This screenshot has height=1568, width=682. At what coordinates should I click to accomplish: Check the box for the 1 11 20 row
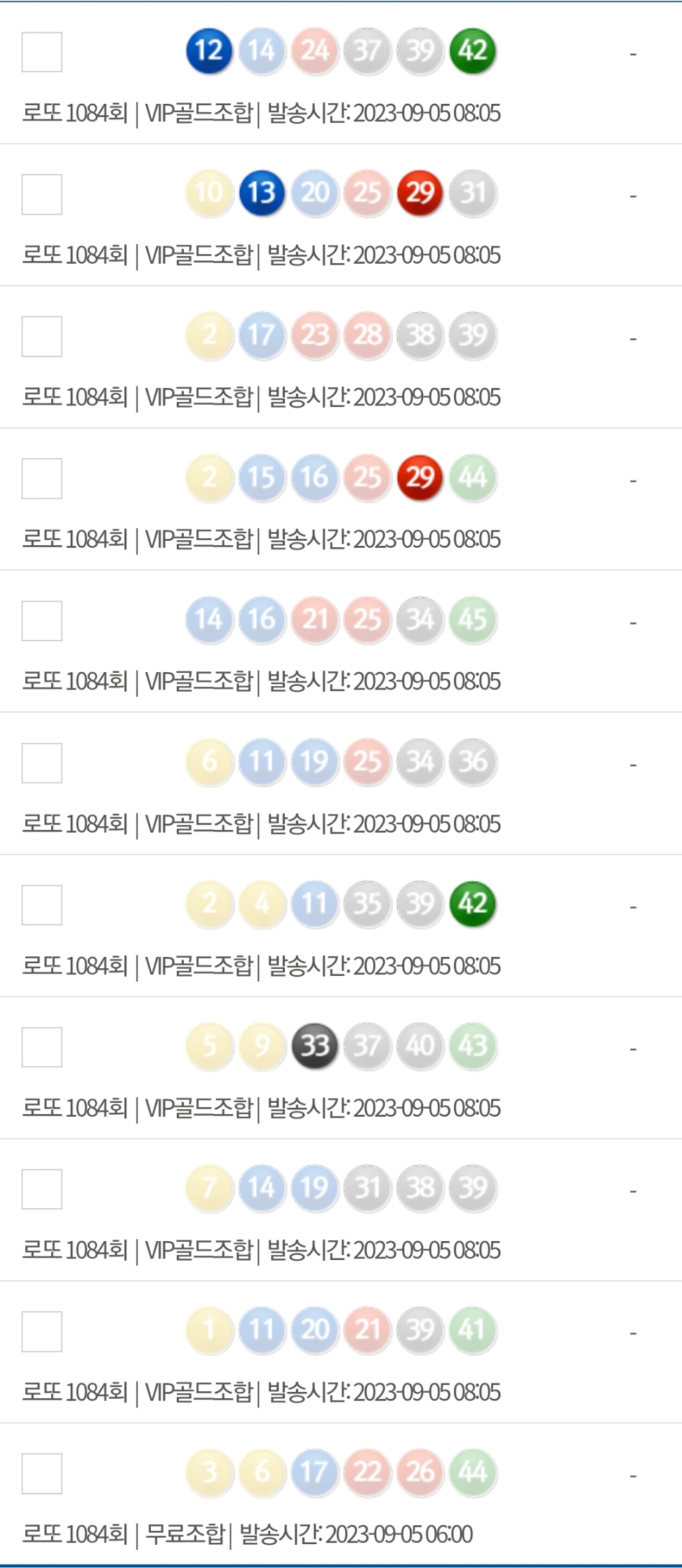(x=42, y=1331)
